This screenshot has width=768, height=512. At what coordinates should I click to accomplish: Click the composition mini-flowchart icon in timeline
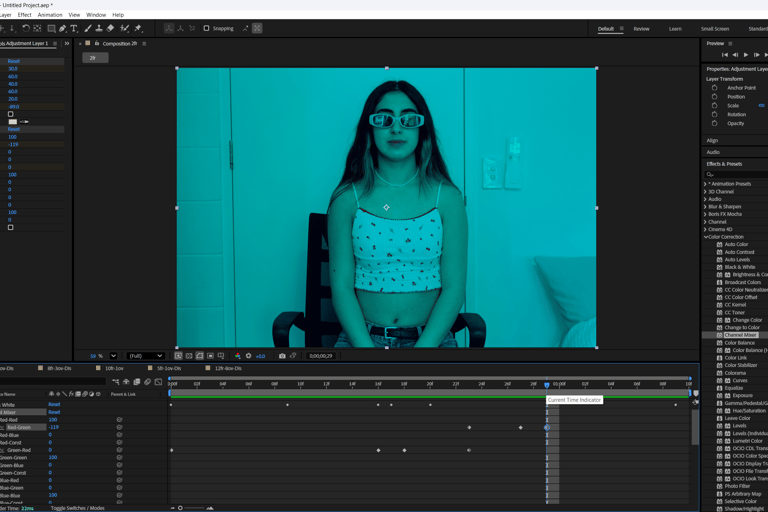point(116,382)
